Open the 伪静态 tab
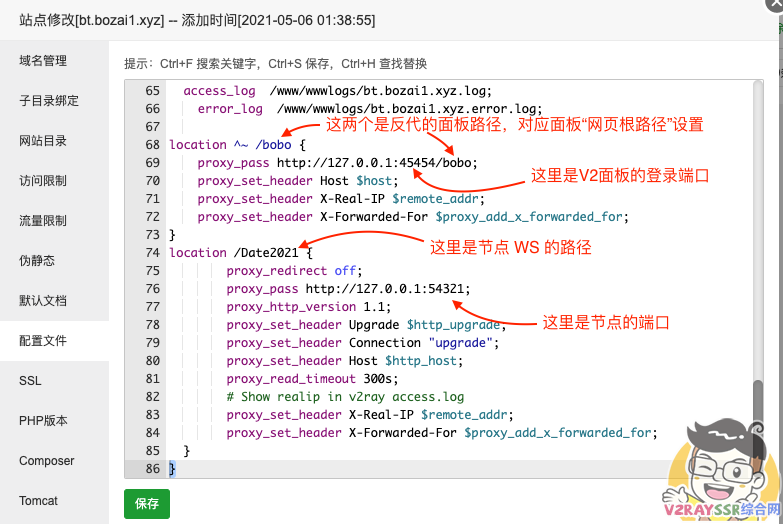The width and height of the screenshot is (783, 524). pyautogui.click(x=37, y=261)
